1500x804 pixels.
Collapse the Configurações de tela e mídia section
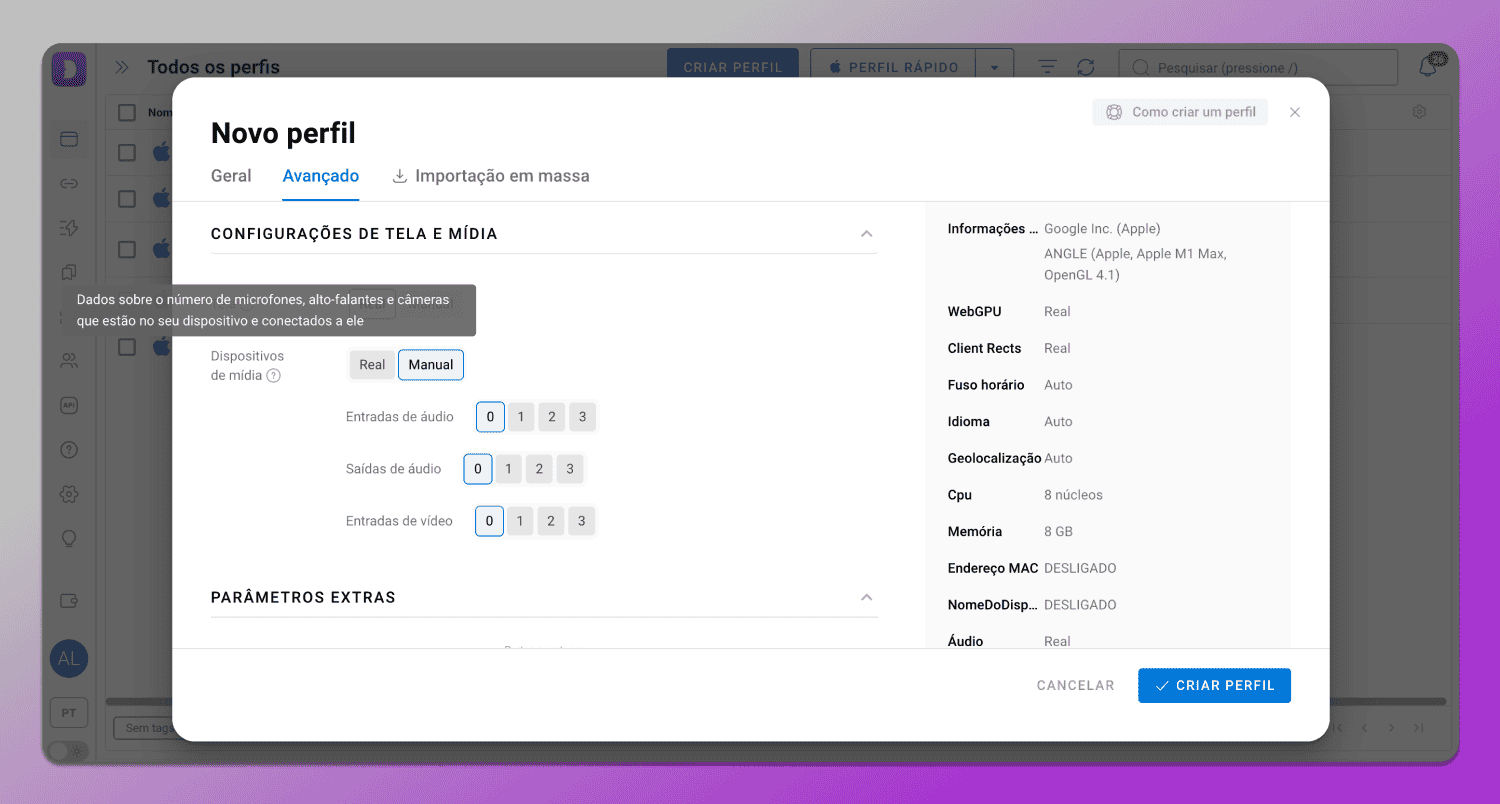click(x=867, y=234)
